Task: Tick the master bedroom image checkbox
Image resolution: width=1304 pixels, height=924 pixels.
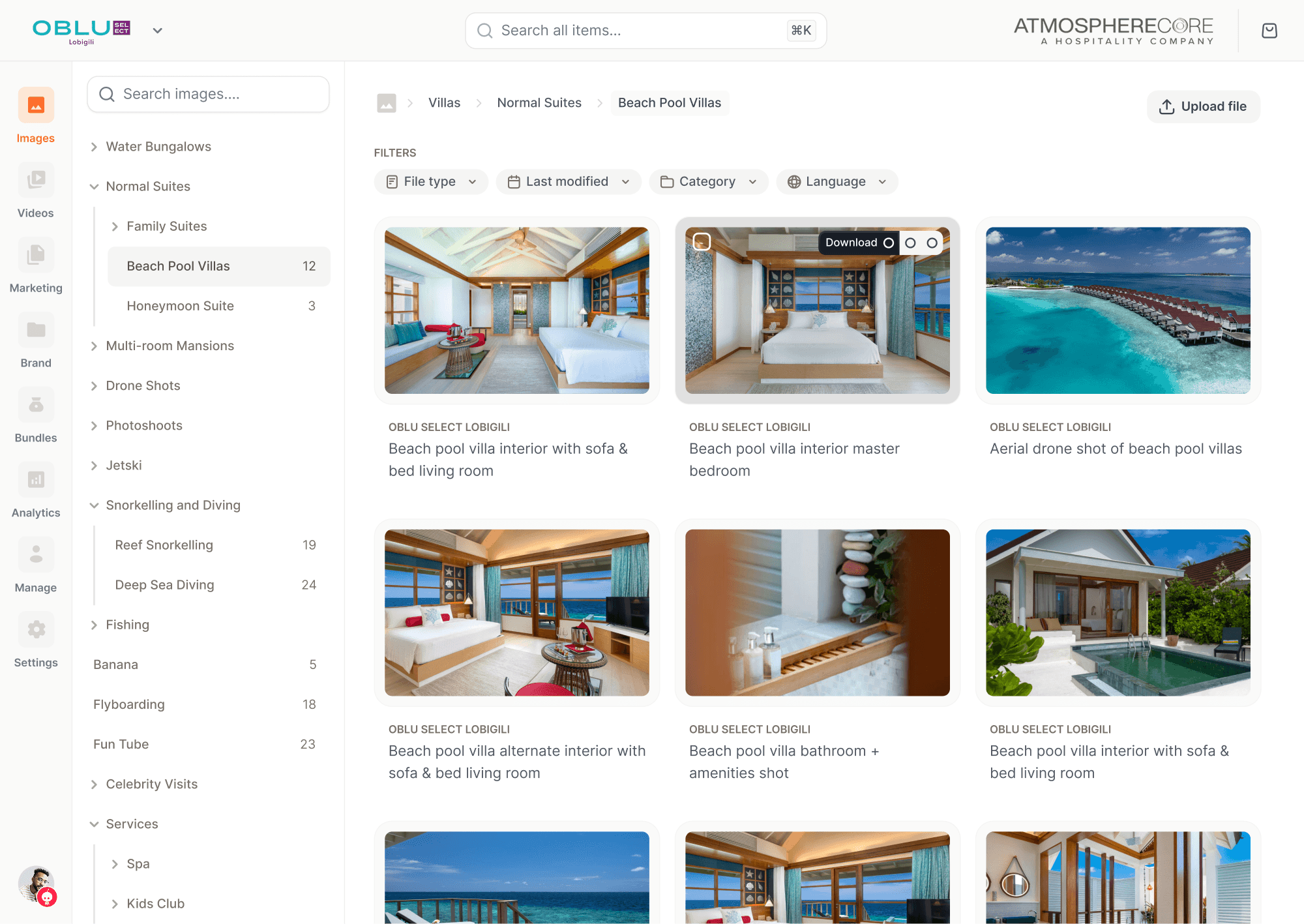Action: point(702,242)
